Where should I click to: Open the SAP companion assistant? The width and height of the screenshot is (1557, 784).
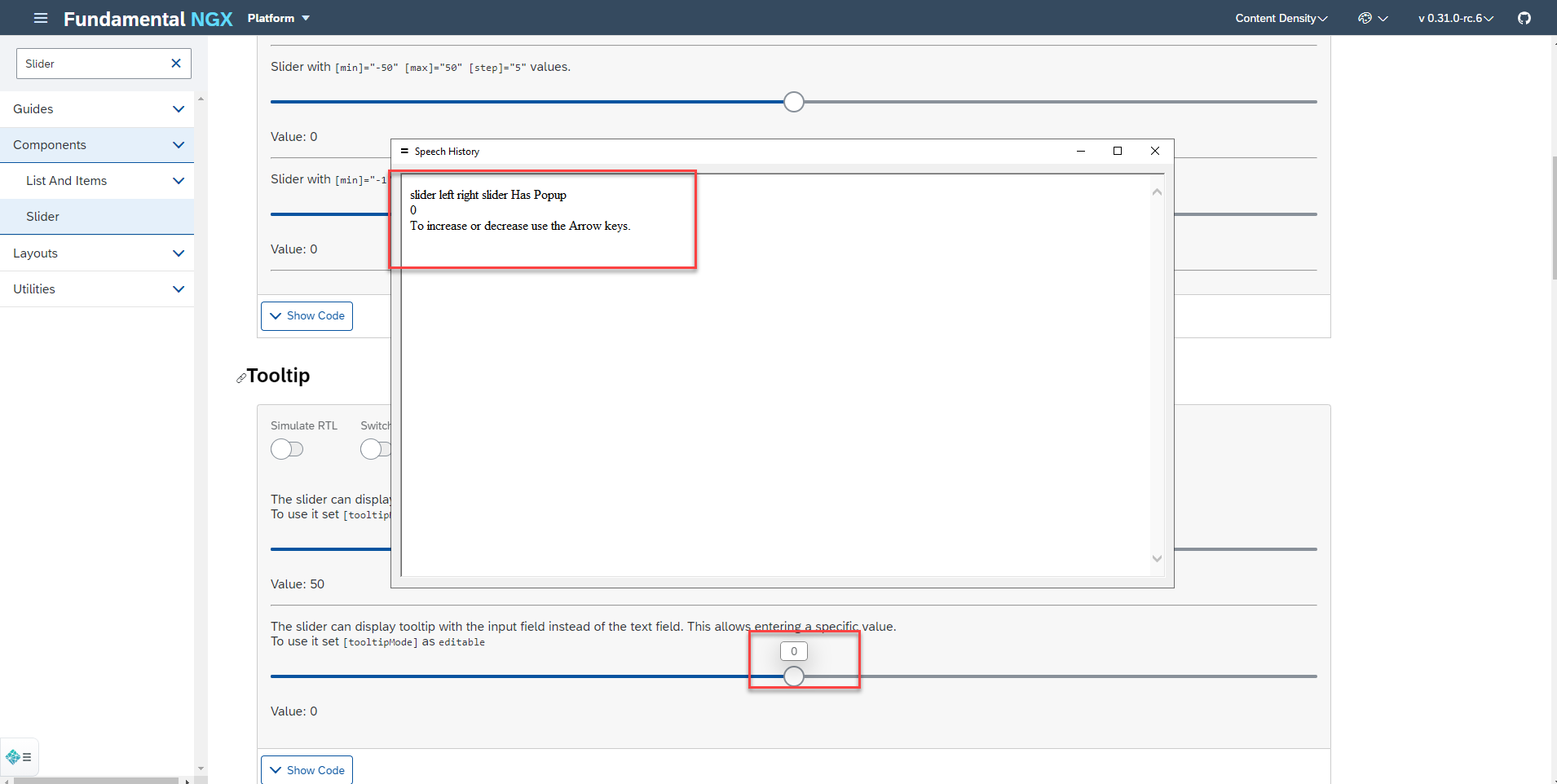click(x=14, y=757)
